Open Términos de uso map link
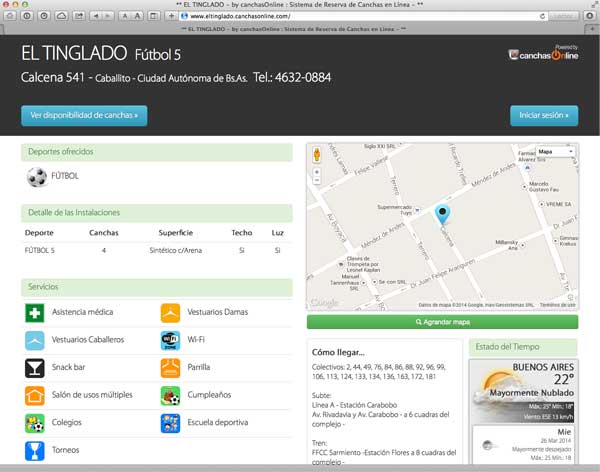Viewport: 600px width, 472px height. pyautogui.click(x=558, y=305)
